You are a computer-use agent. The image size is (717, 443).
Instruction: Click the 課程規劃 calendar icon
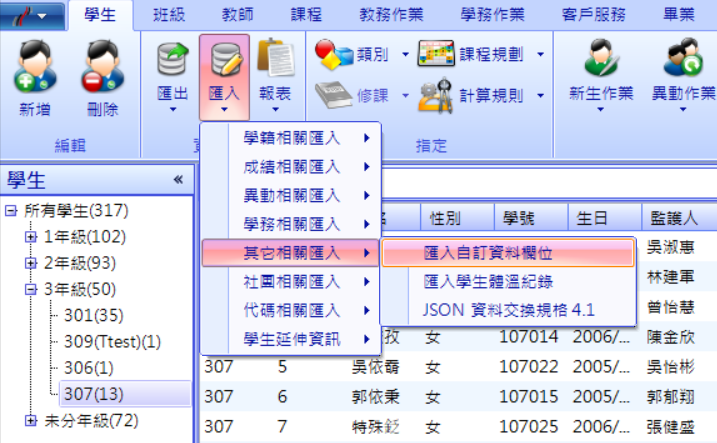(x=436, y=53)
